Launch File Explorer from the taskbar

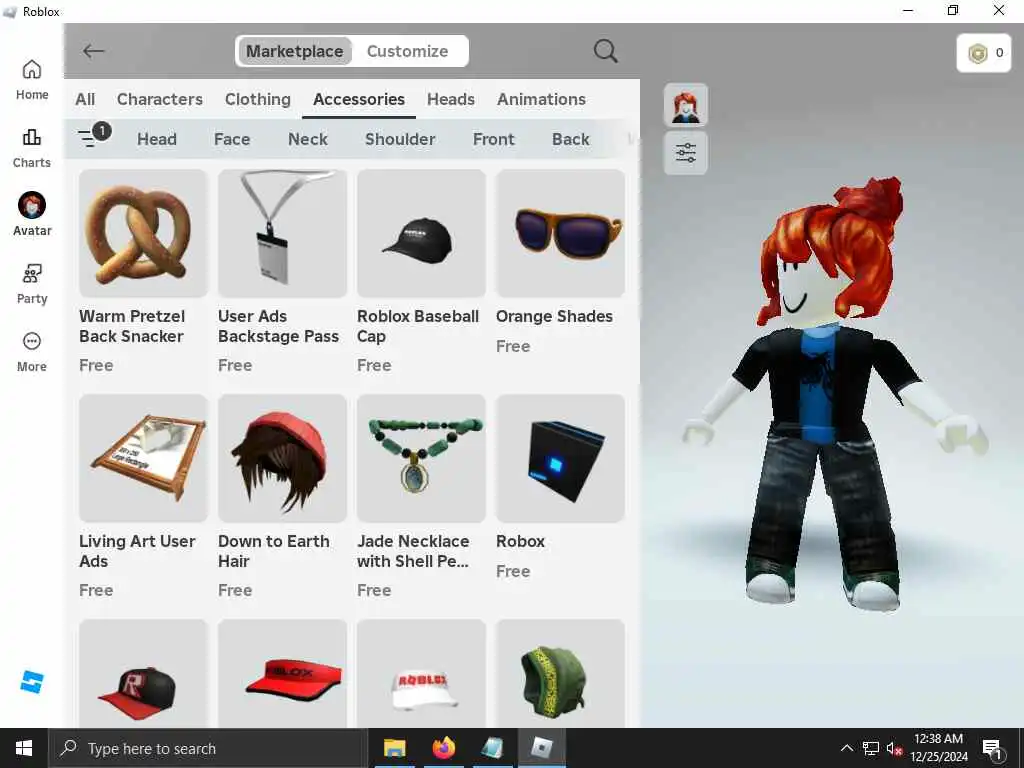394,748
